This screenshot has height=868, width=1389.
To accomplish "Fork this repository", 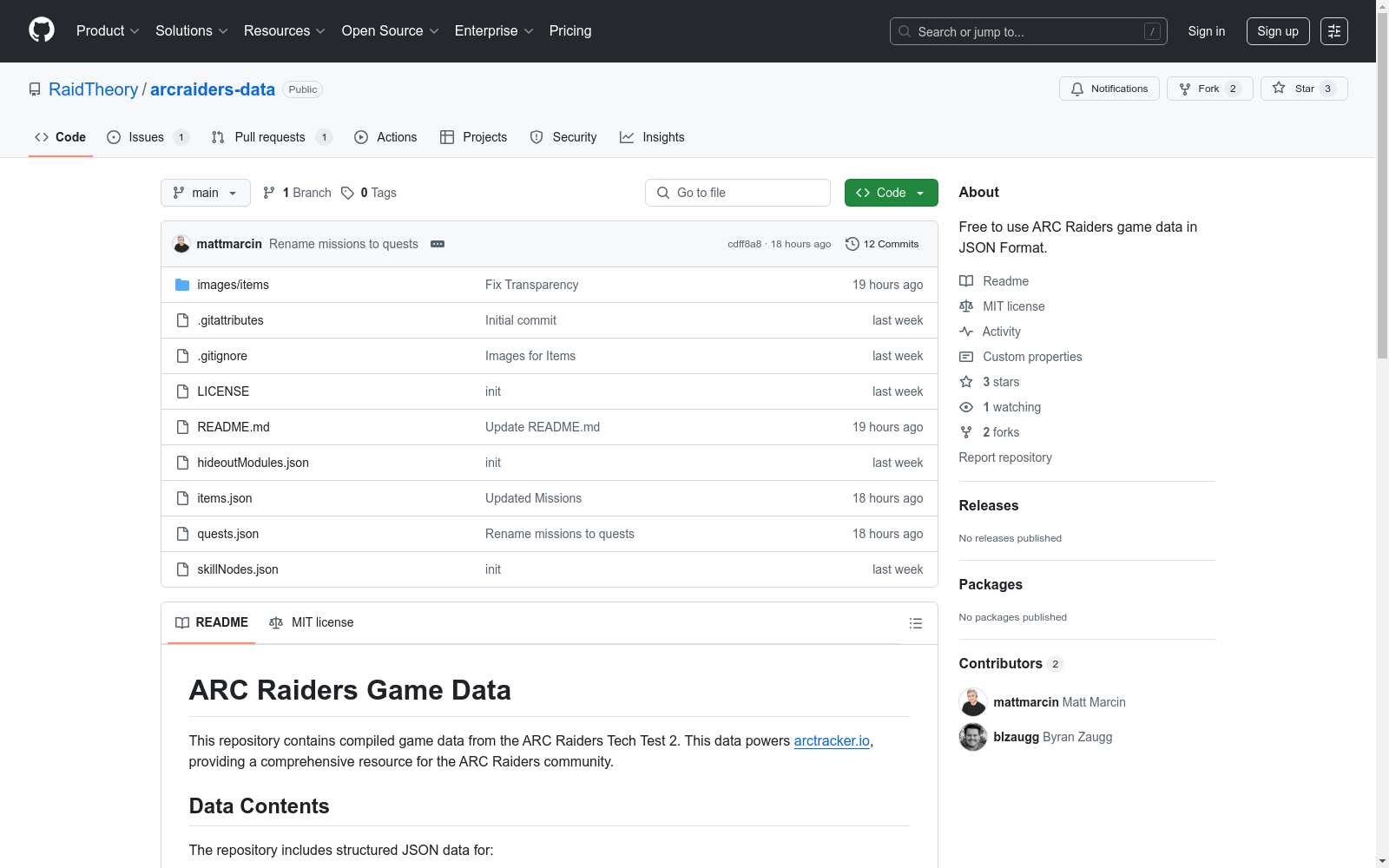I will pos(1209,89).
